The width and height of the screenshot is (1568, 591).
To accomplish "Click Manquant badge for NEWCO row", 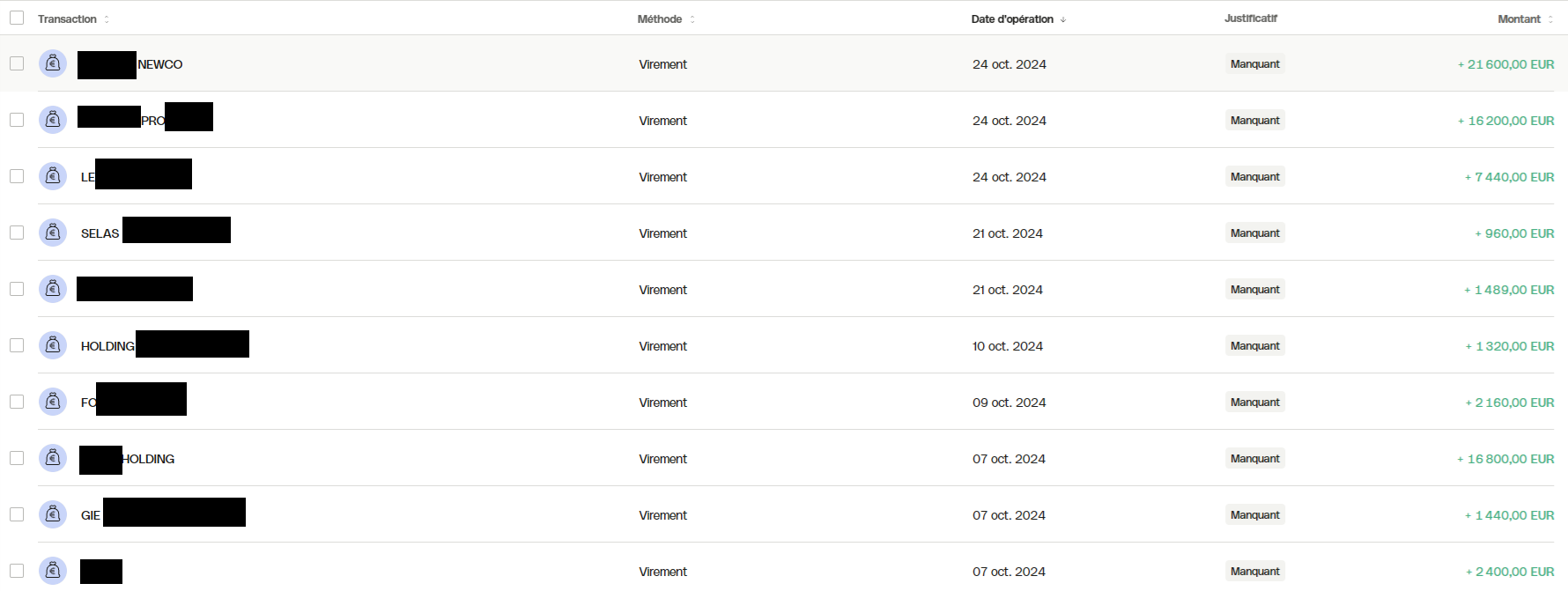I will coord(1254,63).
